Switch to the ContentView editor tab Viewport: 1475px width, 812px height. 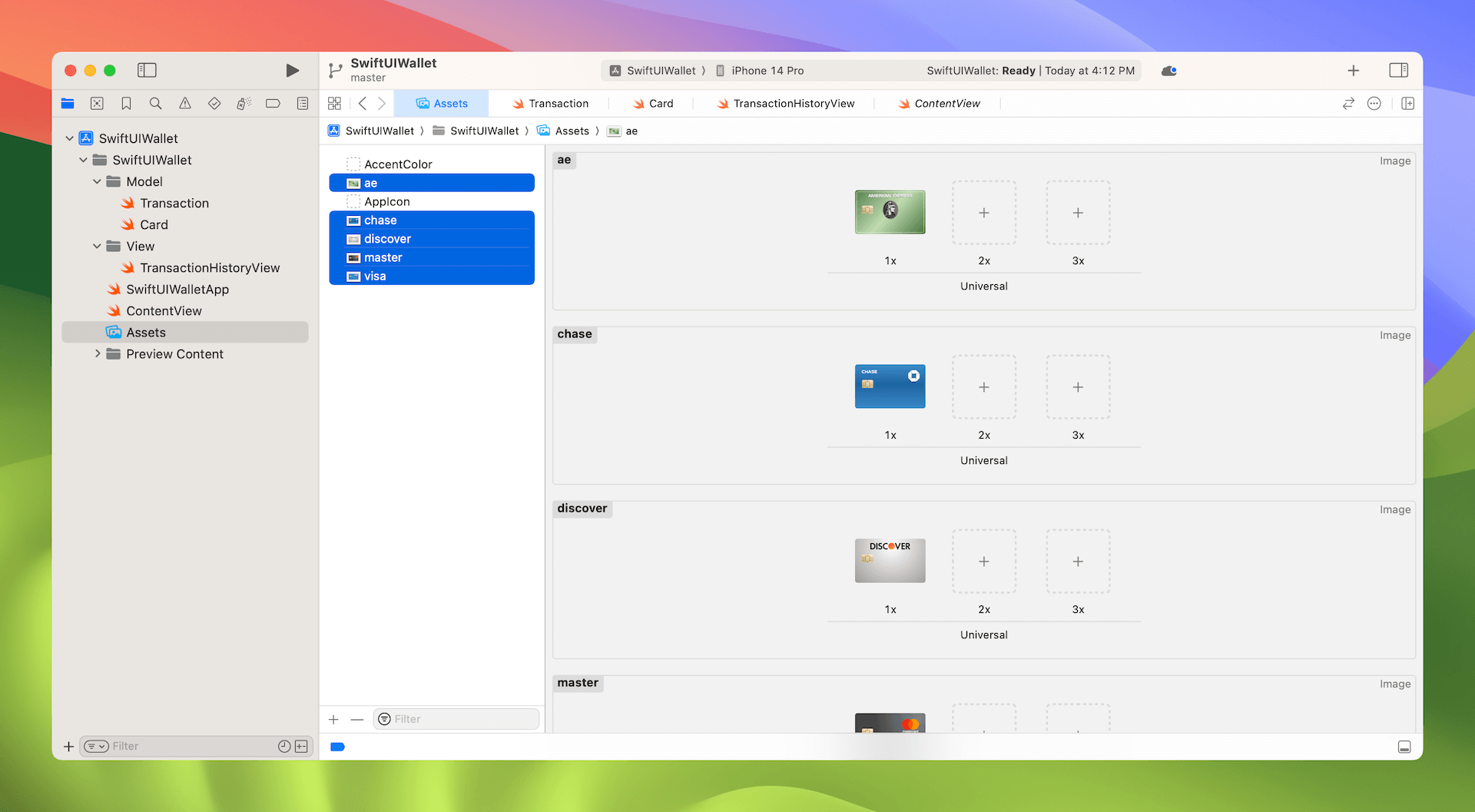pos(939,104)
